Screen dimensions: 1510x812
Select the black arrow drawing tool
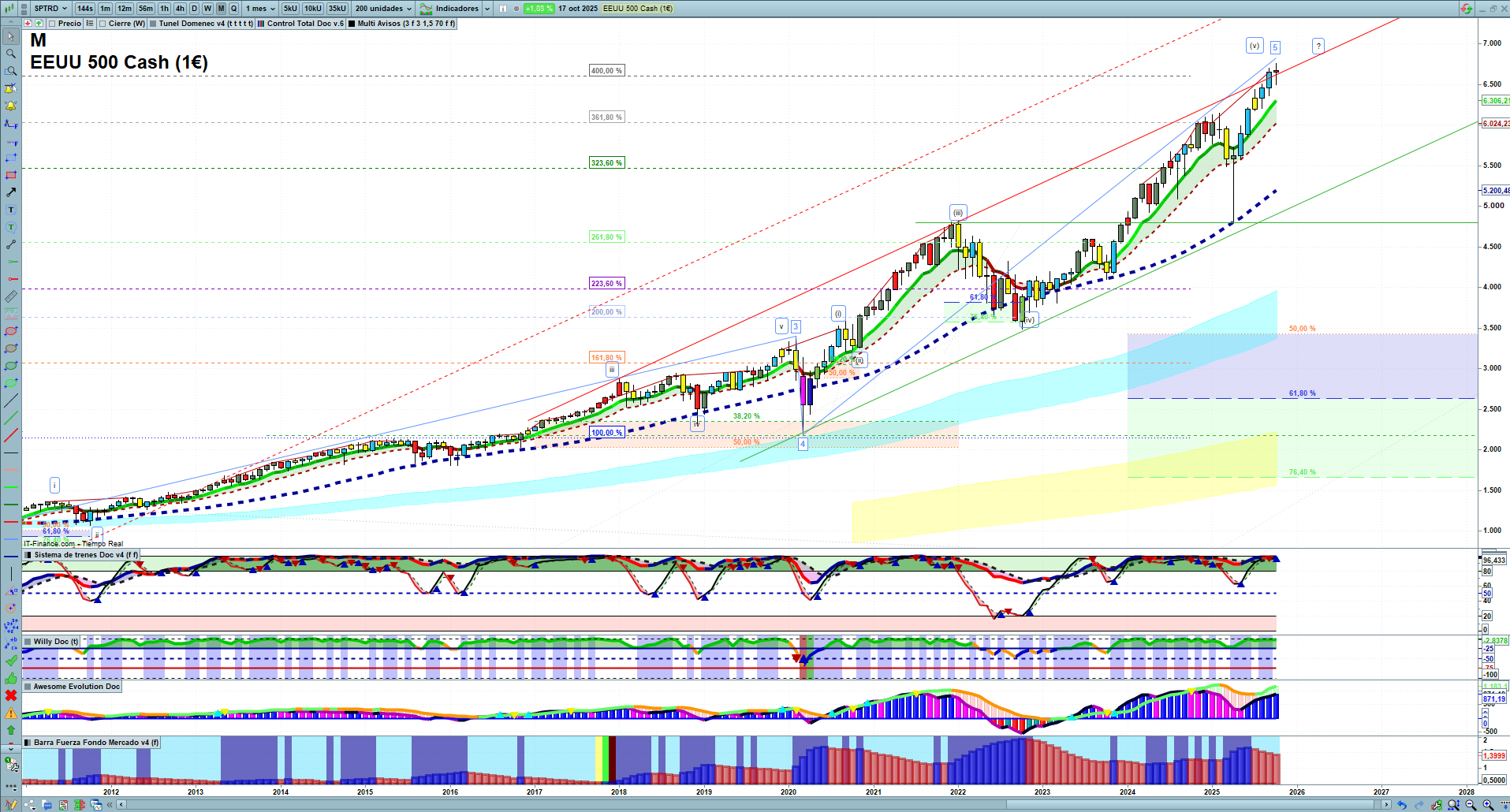(11, 192)
